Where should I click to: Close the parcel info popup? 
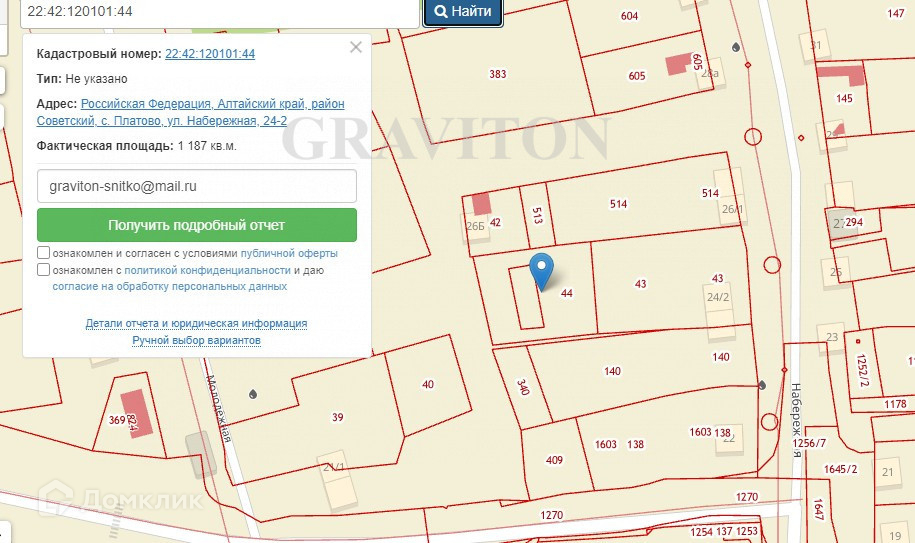356,47
